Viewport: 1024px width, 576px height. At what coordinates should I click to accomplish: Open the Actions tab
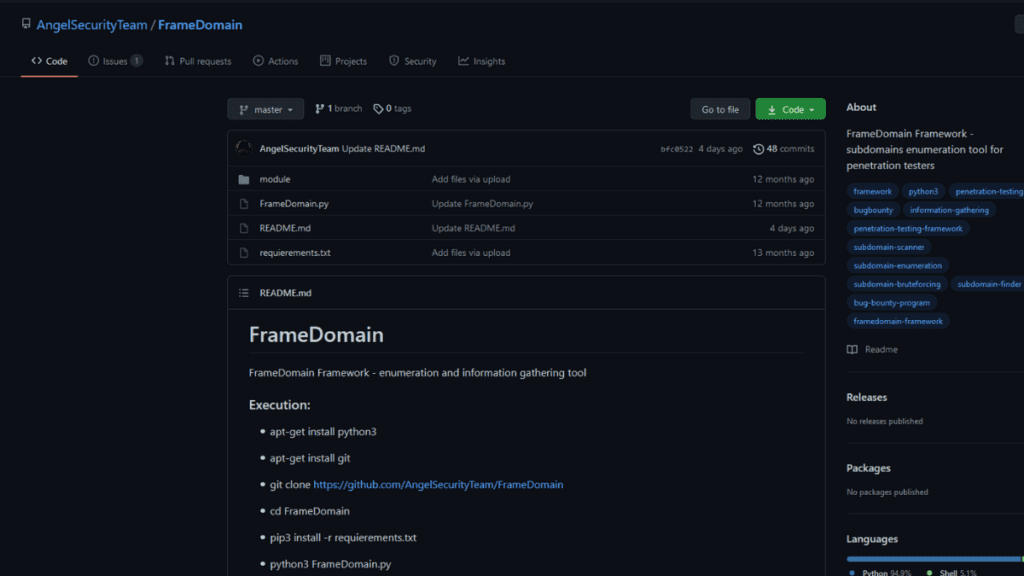(x=276, y=61)
